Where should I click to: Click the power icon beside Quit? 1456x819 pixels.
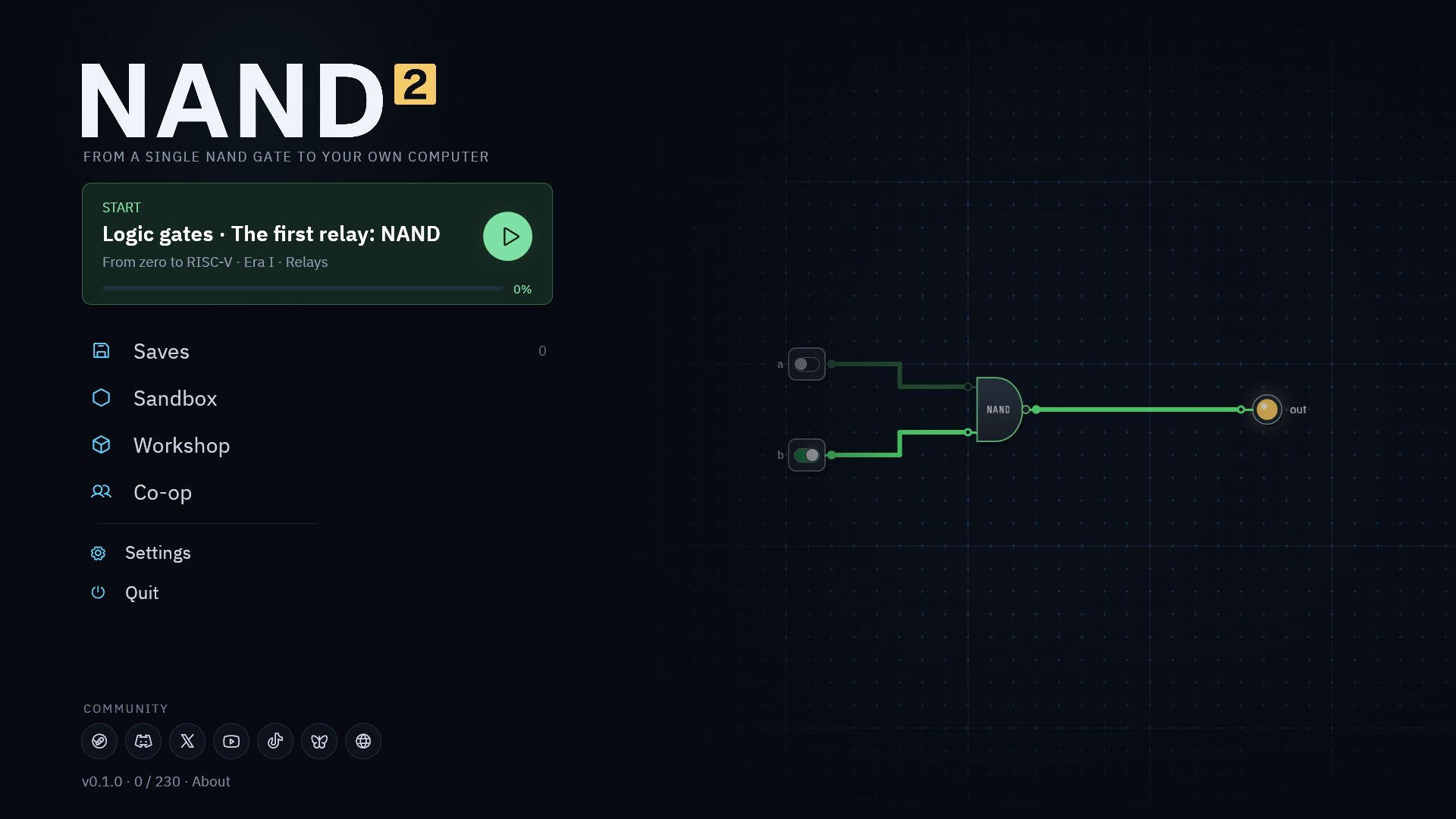[x=98, y=592]
